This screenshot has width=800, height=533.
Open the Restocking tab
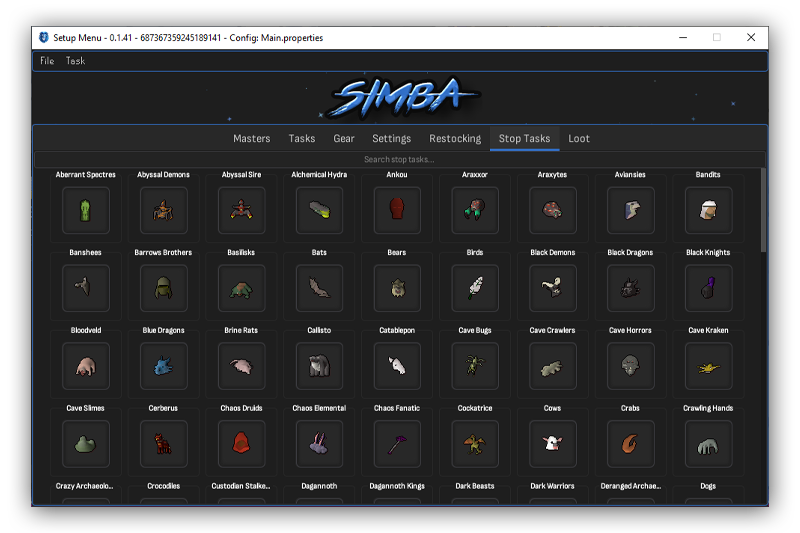455,139
